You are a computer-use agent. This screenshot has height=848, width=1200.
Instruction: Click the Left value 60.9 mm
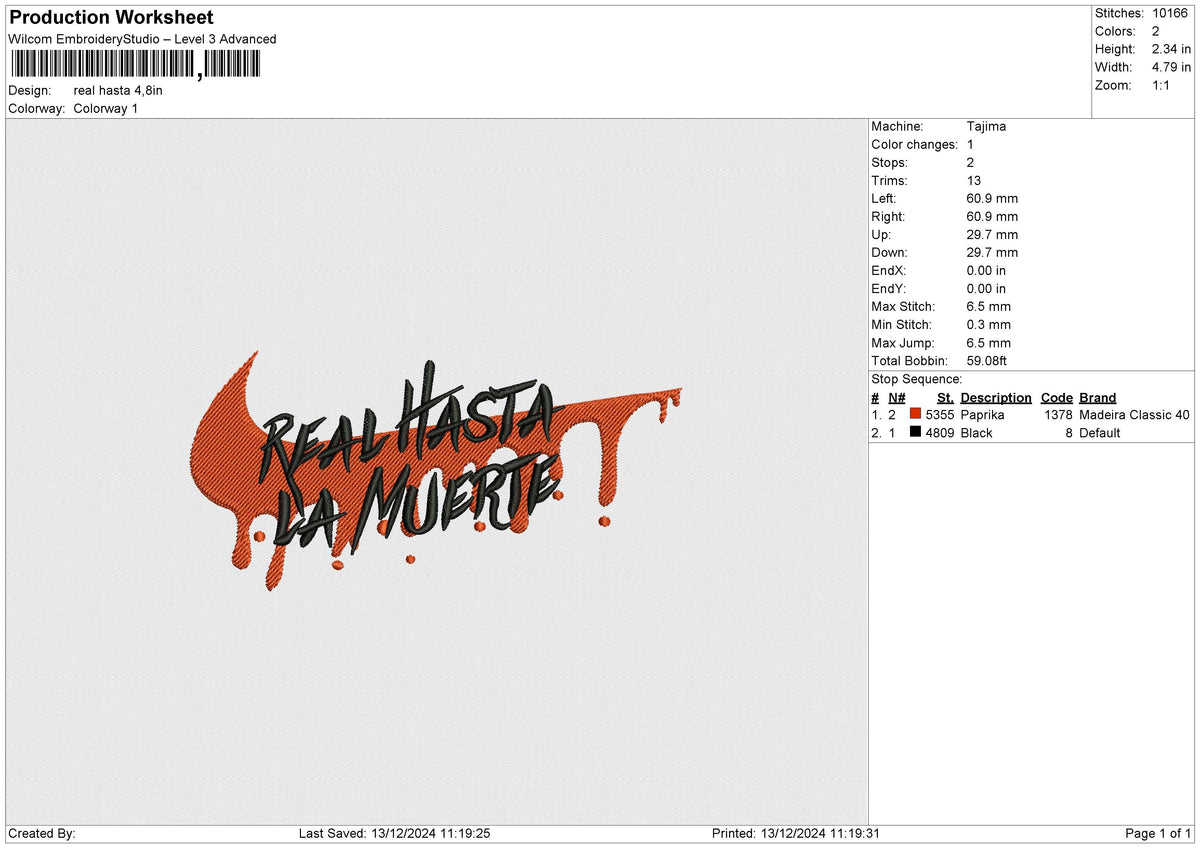tap(992, 198)
